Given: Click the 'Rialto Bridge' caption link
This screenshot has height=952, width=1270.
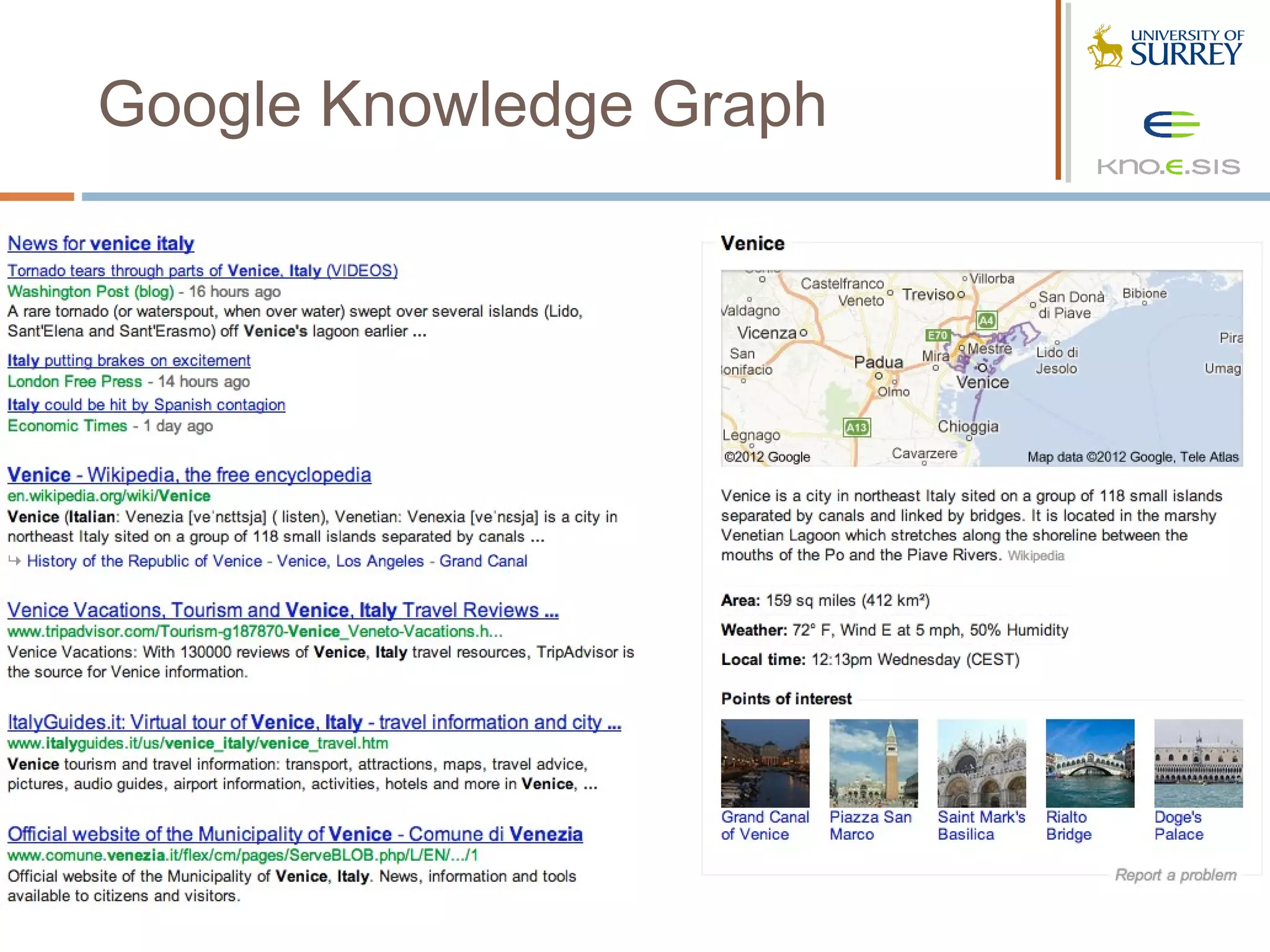Looking at the screenshot, I should coord(1068,826).
